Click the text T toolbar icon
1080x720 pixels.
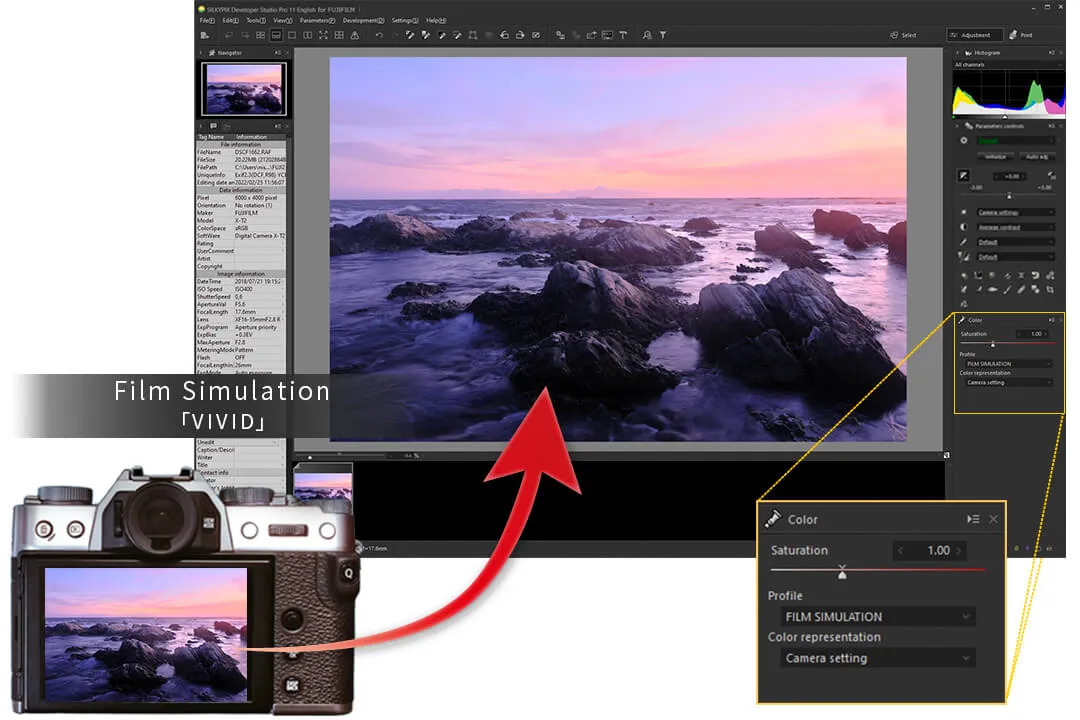point(623,35)
